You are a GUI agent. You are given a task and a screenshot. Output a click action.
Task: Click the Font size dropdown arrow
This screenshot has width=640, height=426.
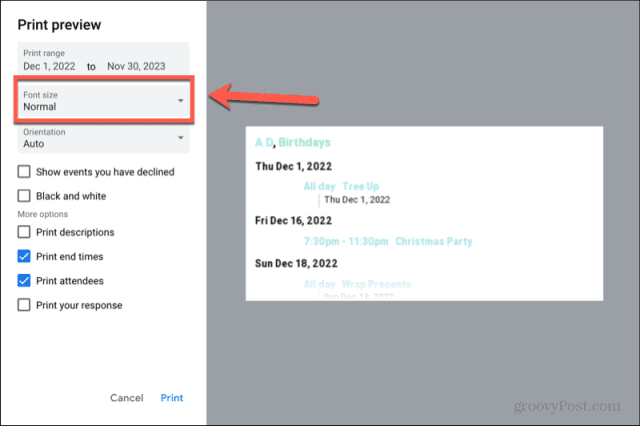(x=180, y=100)
